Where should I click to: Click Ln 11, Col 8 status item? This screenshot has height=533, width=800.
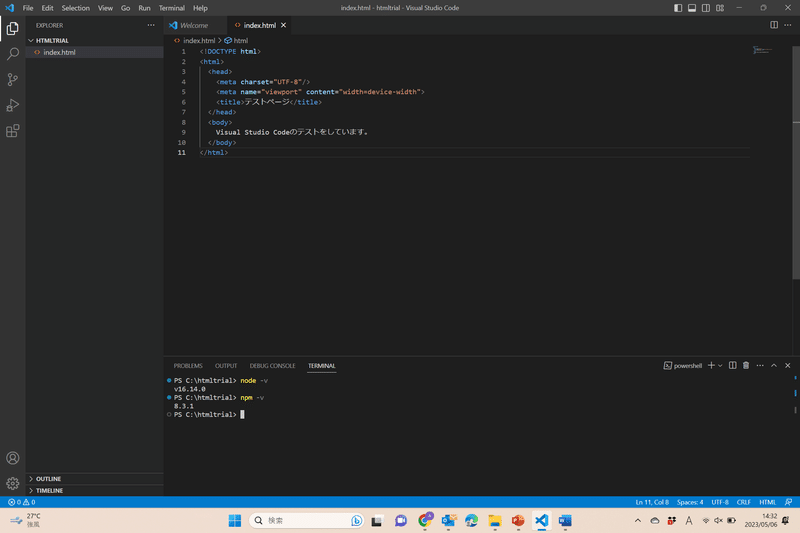pos(652,502)
